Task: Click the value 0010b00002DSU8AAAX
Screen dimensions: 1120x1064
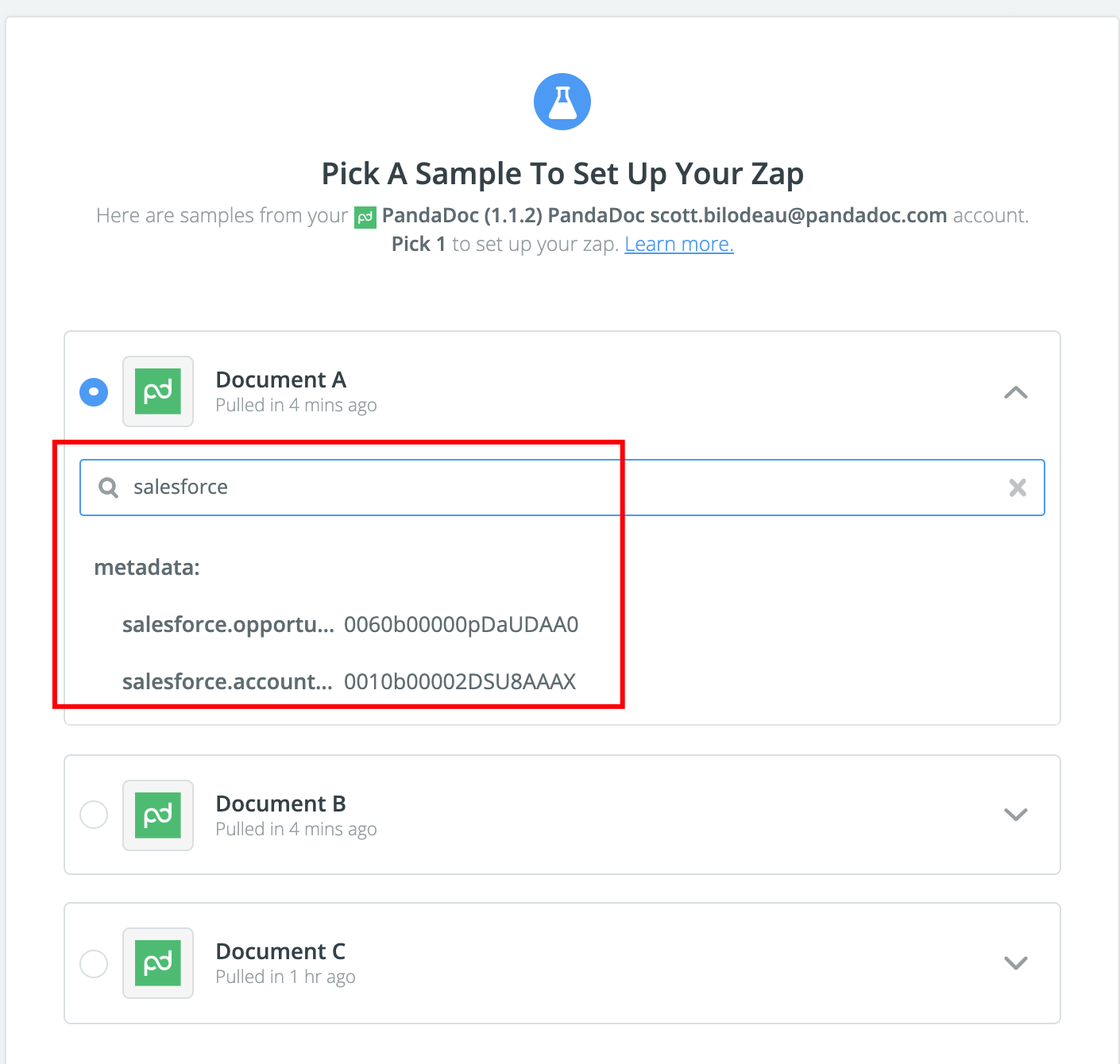Action: [x=460, y=682]
